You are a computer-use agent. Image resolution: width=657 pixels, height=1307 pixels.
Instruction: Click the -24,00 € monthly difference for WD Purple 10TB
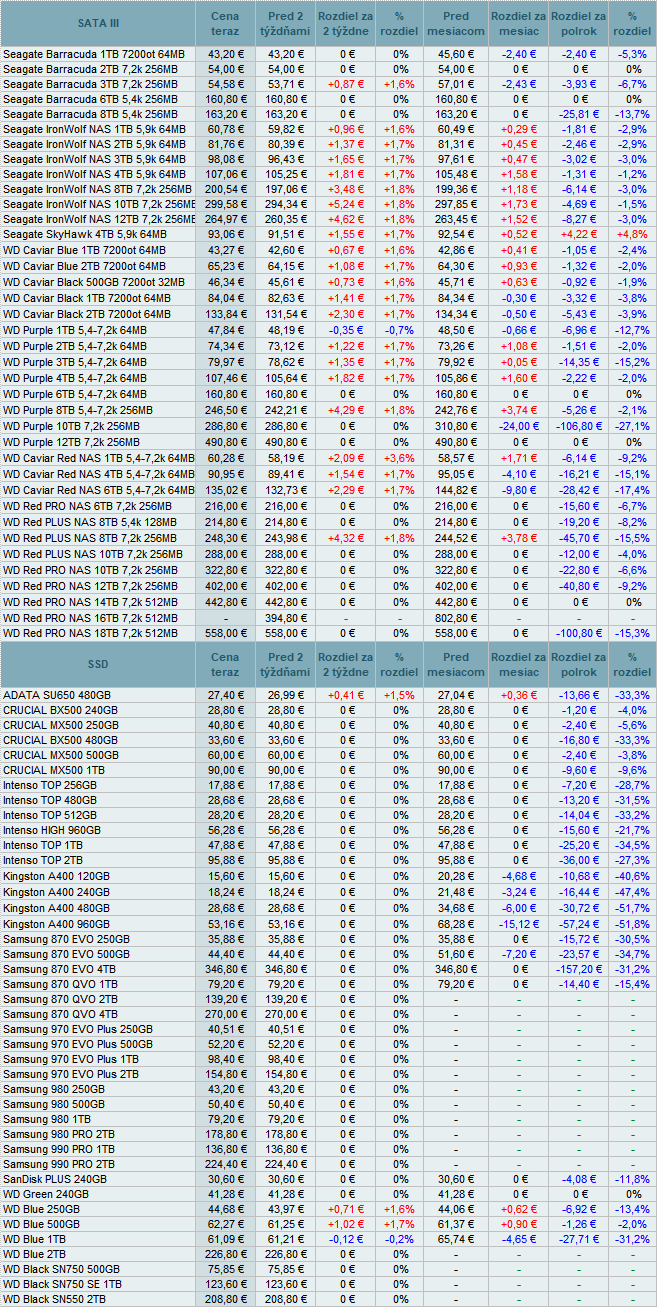pos(518,426)
